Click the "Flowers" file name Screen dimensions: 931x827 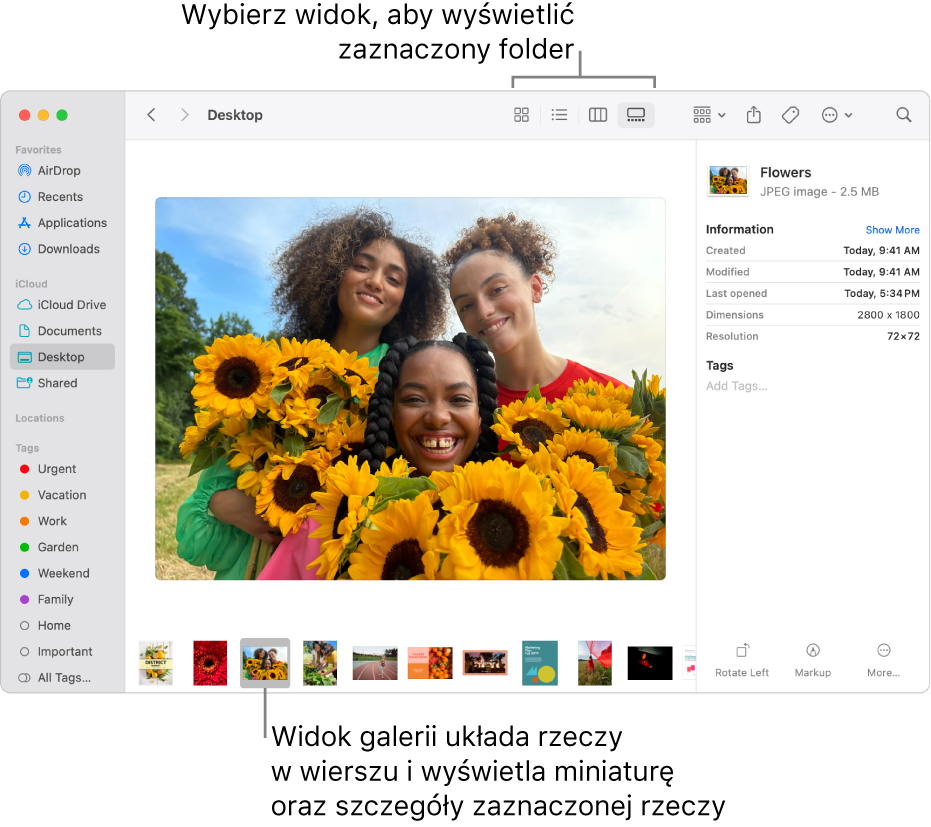pyautogui.click(x=785, y=172)
